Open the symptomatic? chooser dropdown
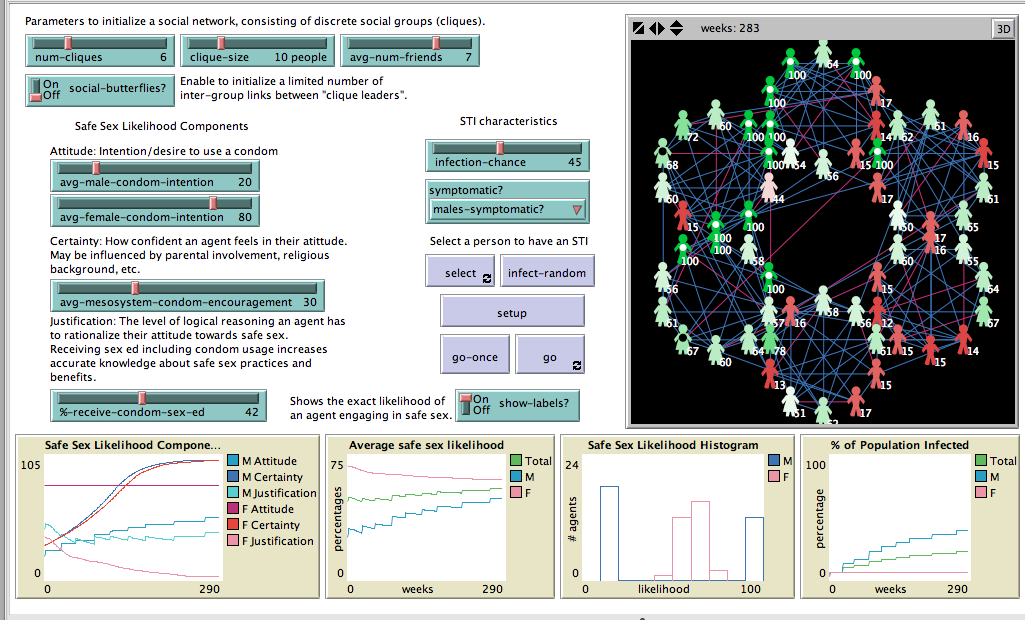 pyautogui.click(x=507, y=209)
